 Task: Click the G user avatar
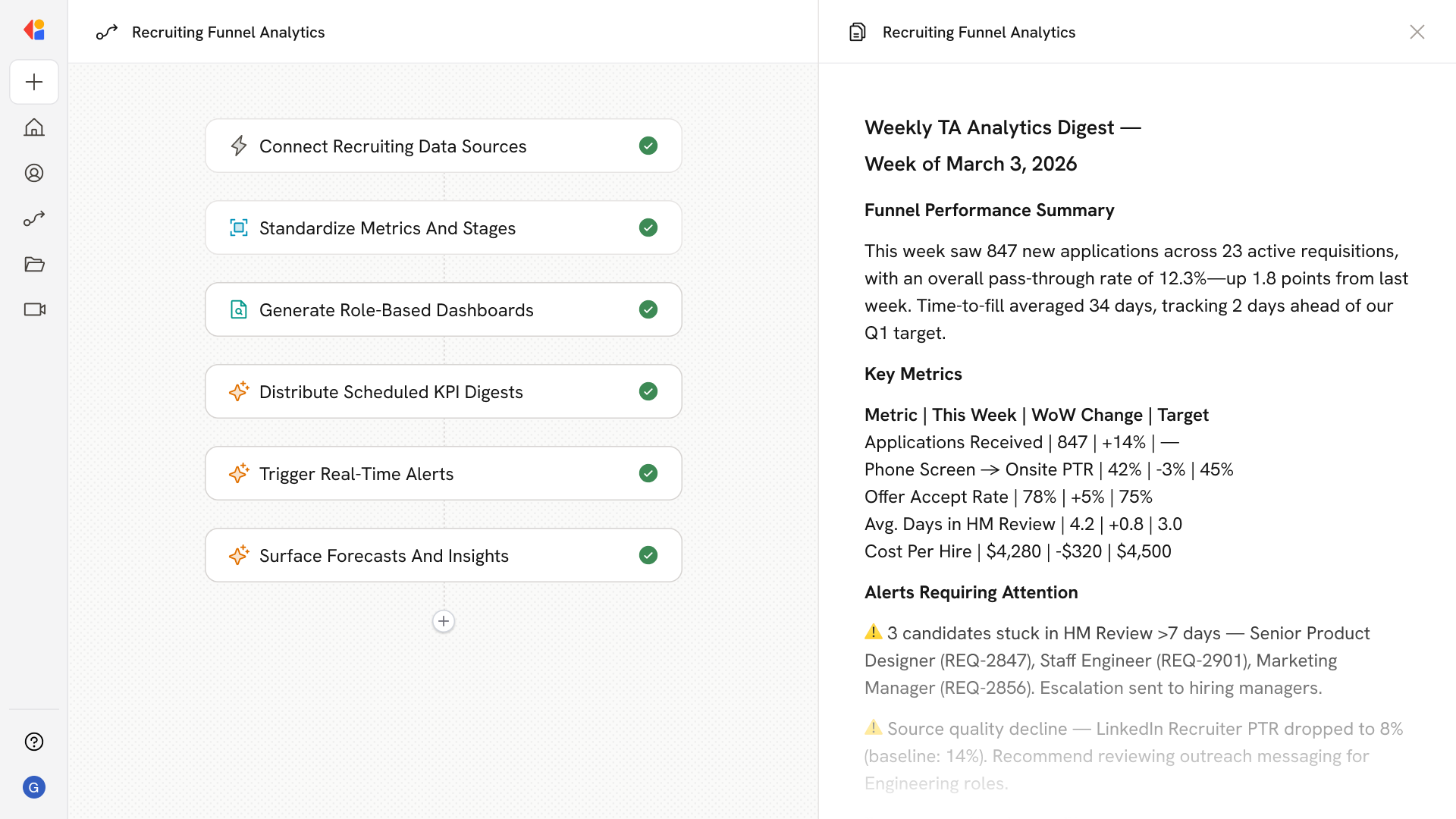34,787
